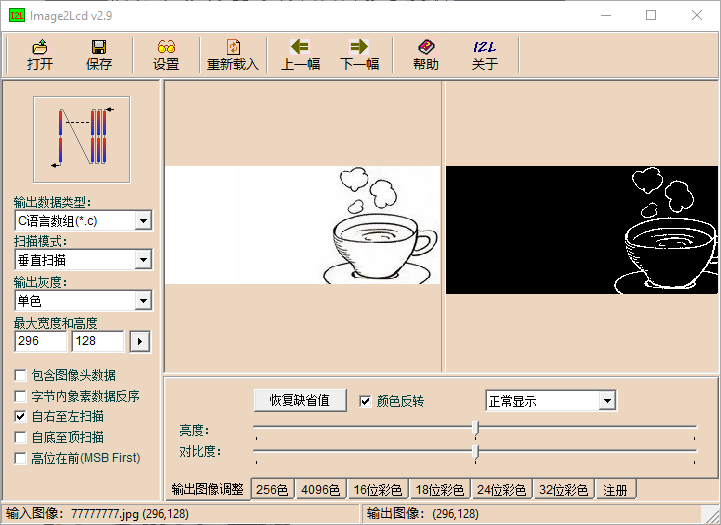
Task: Click the Image2Lcd app icon in title bar
Action: (x=17, y=16)
